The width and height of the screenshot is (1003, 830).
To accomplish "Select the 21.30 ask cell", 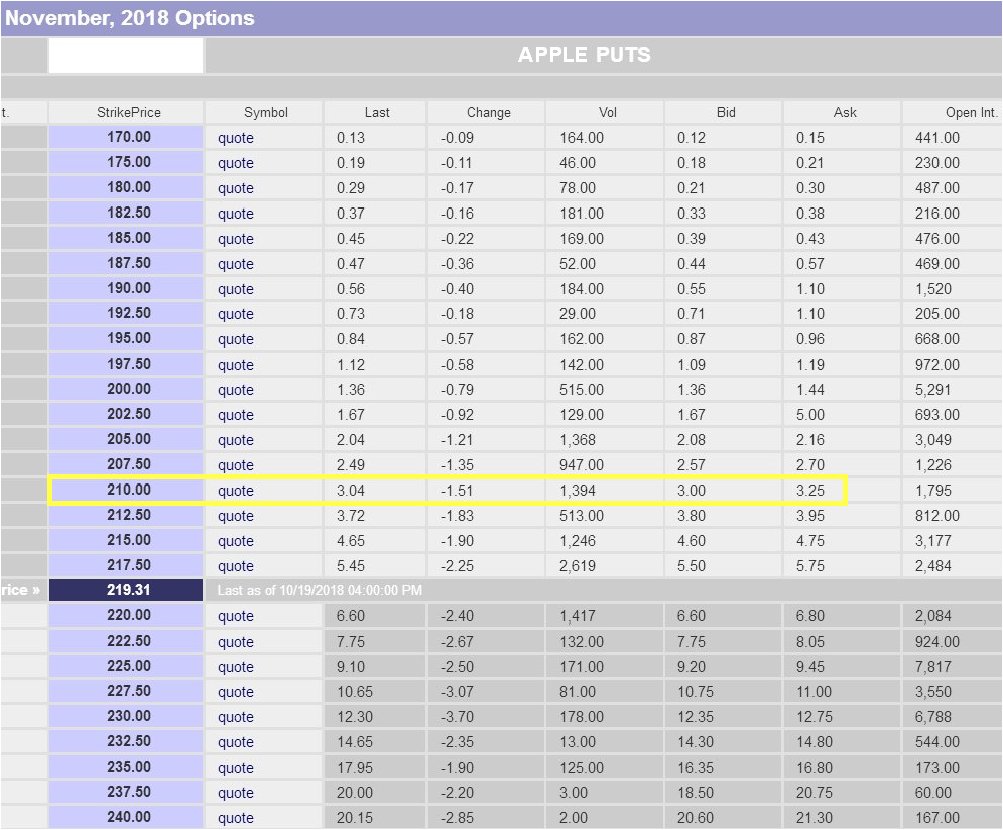I will coord(842,817).
